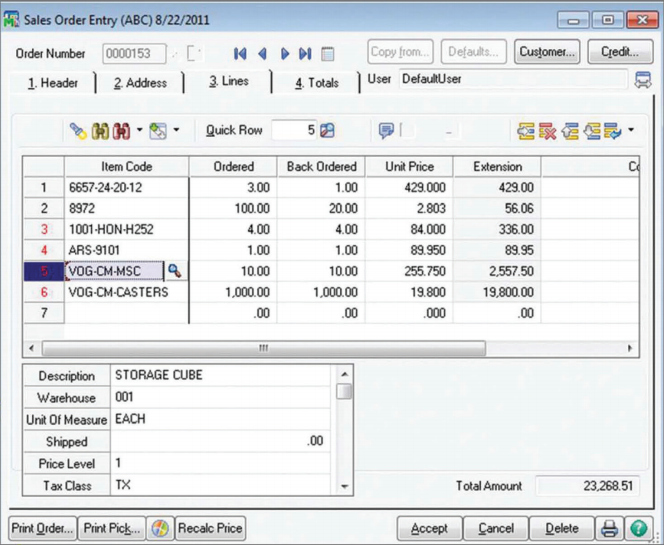Image resolution: width=664 pixels, height=545 pixels.
Task: Click the Quick Row number field
Action: click(294, 130)
